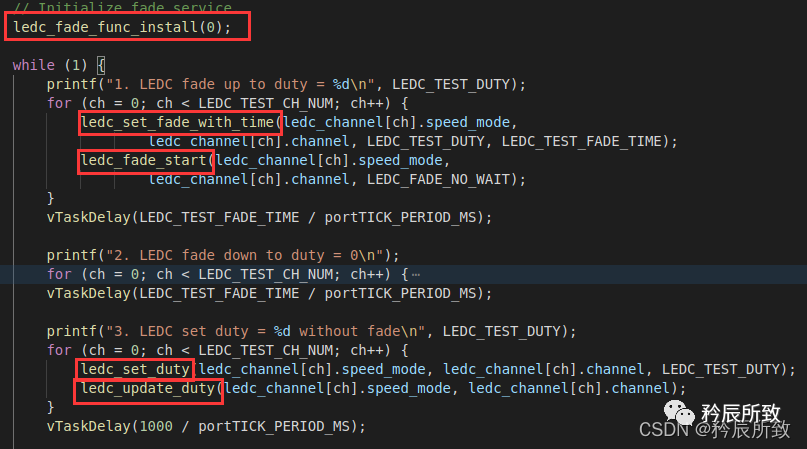The width and height of the screenshot is (807, 449).
Task: Click the ledc_set_duty function name
Action: [x=135, y=369]
